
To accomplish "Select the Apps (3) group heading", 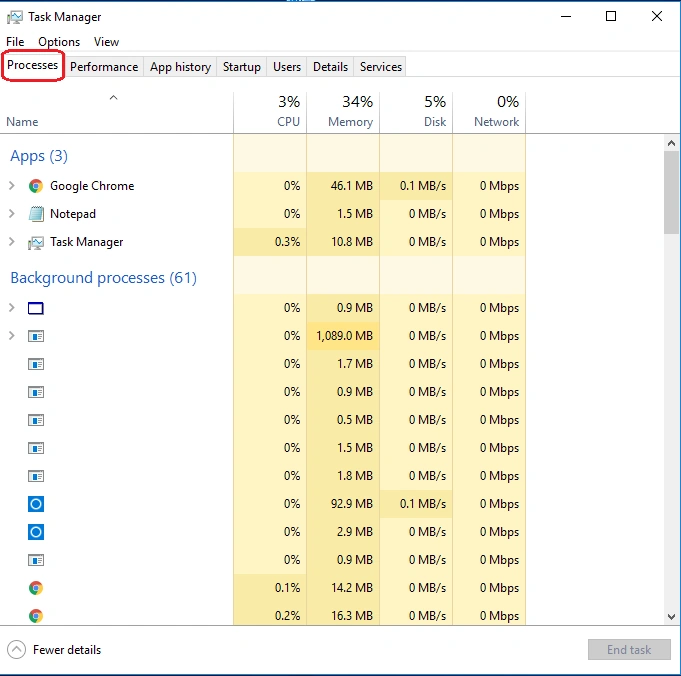I will click(x=39, y=156).
